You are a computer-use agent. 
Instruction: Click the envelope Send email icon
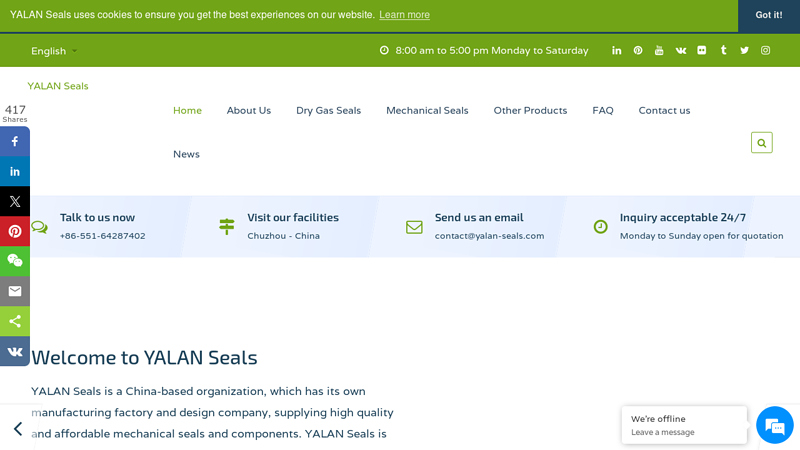414,227
